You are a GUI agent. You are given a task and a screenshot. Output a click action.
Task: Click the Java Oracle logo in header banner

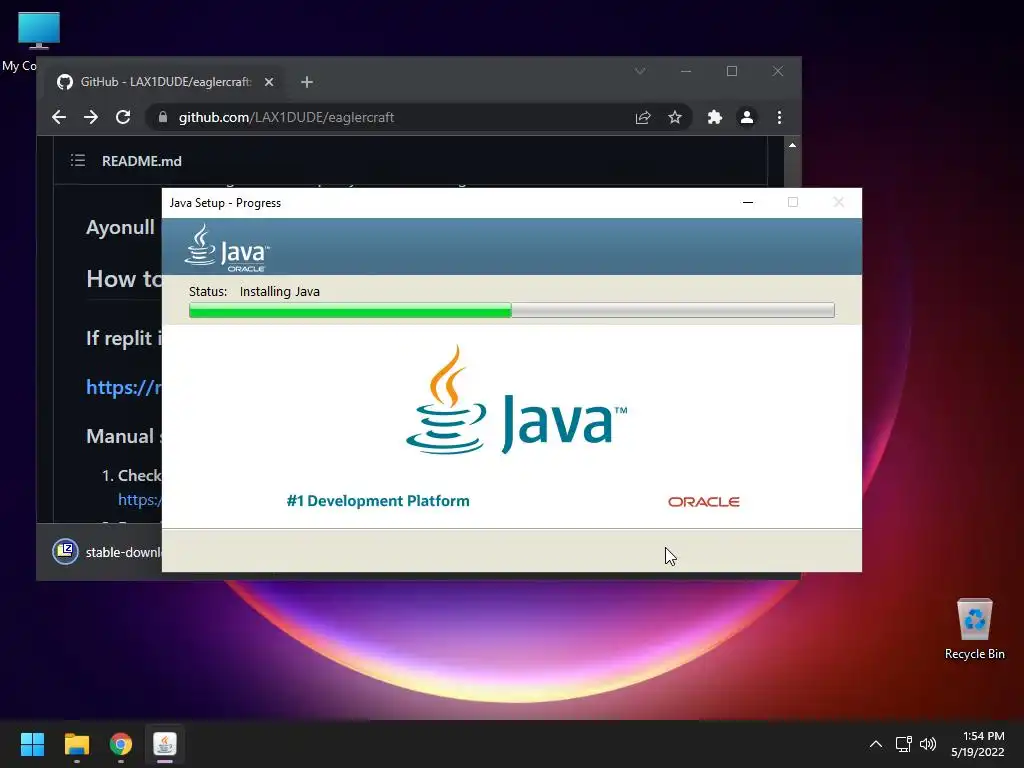point(226,248)
